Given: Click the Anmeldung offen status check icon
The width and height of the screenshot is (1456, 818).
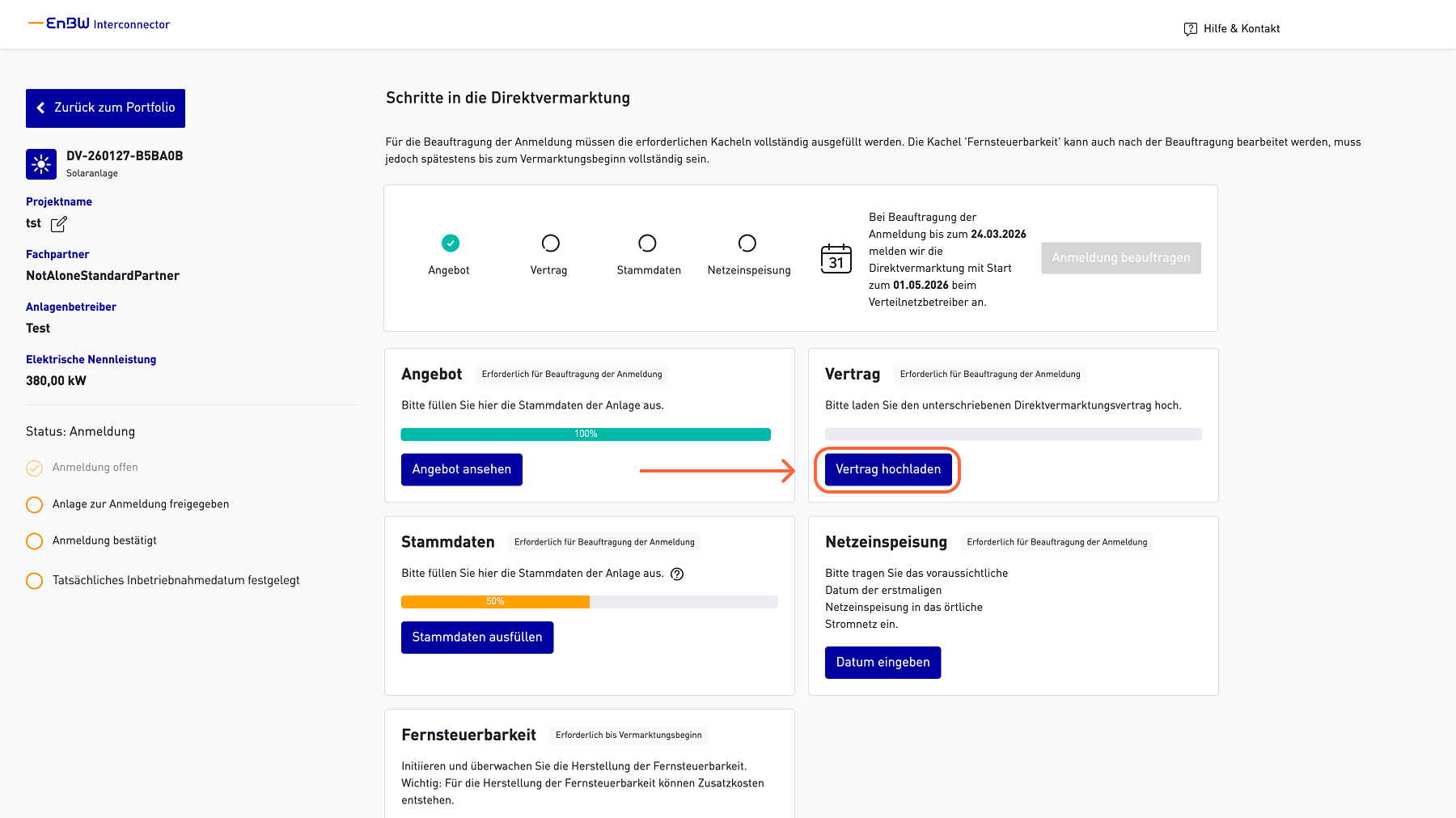Looking at the screenshot, I should point(34,468).
